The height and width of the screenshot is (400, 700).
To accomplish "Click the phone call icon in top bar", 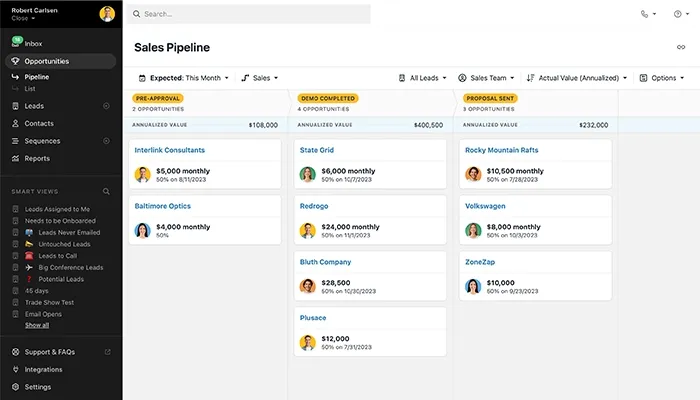I will [645, 14].
